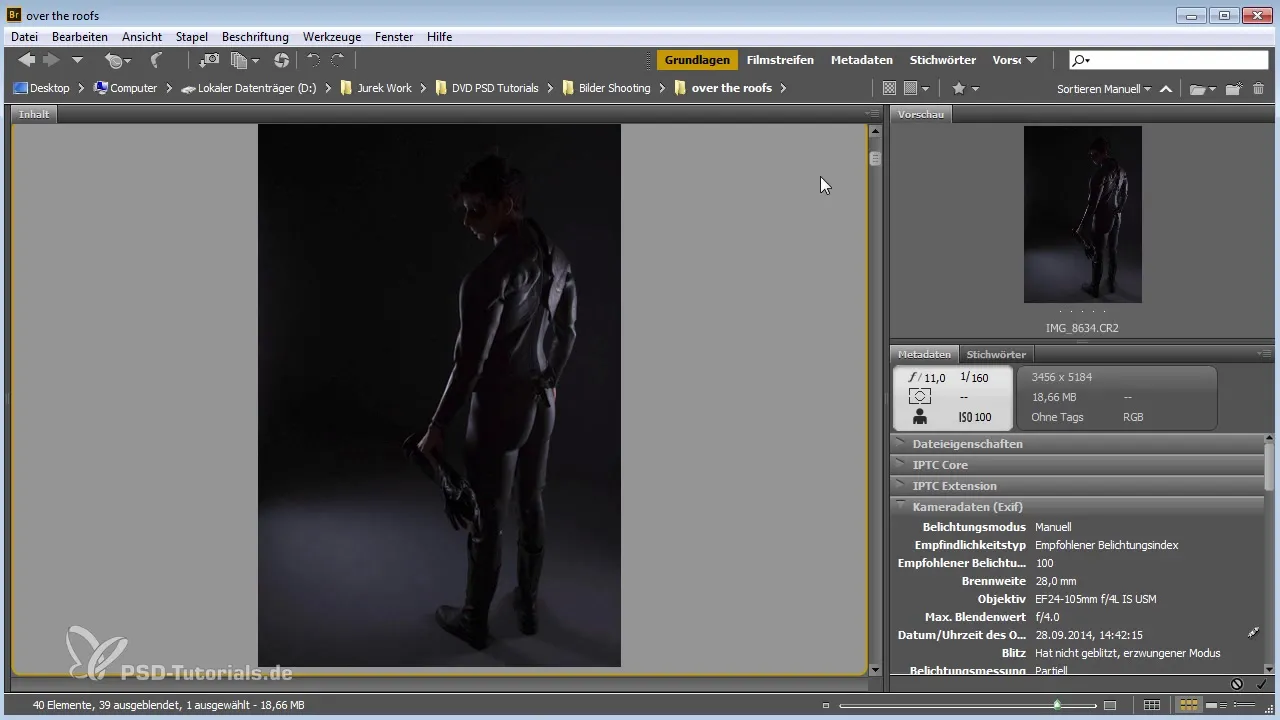
Task: Open in Camera Raw aperture icon
Action: click(x=281, y=60)
